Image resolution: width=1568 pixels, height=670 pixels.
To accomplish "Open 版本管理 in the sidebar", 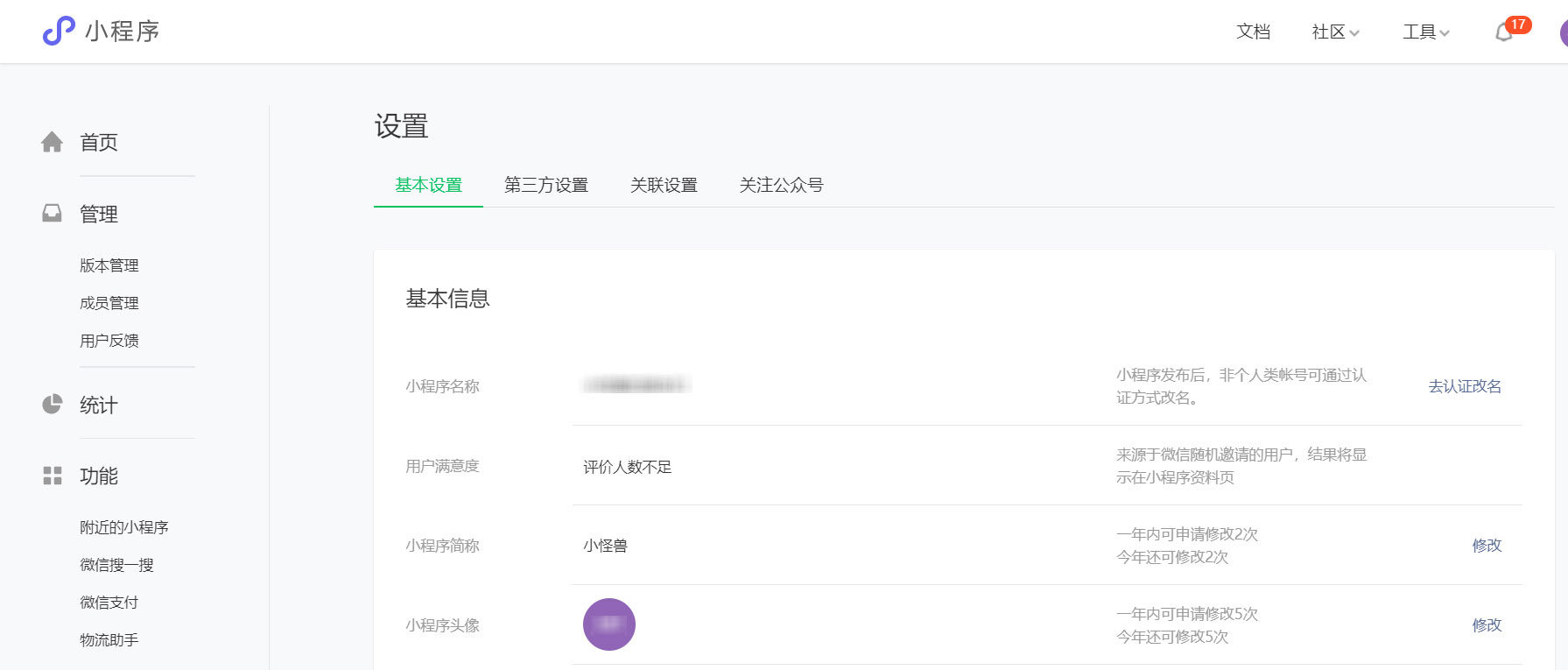I will click(x=109, y=265).
